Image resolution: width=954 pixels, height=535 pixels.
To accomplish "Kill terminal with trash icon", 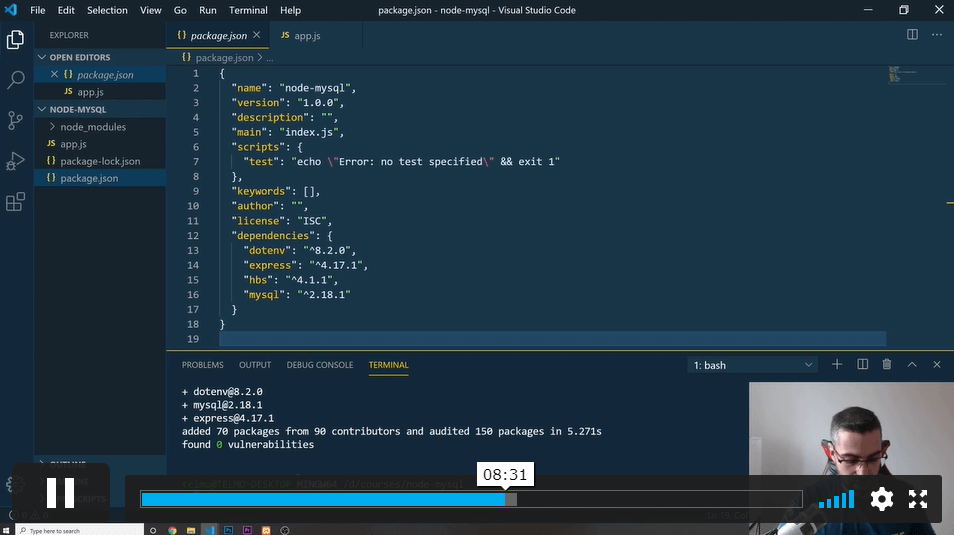I will (x=886, y=365).
